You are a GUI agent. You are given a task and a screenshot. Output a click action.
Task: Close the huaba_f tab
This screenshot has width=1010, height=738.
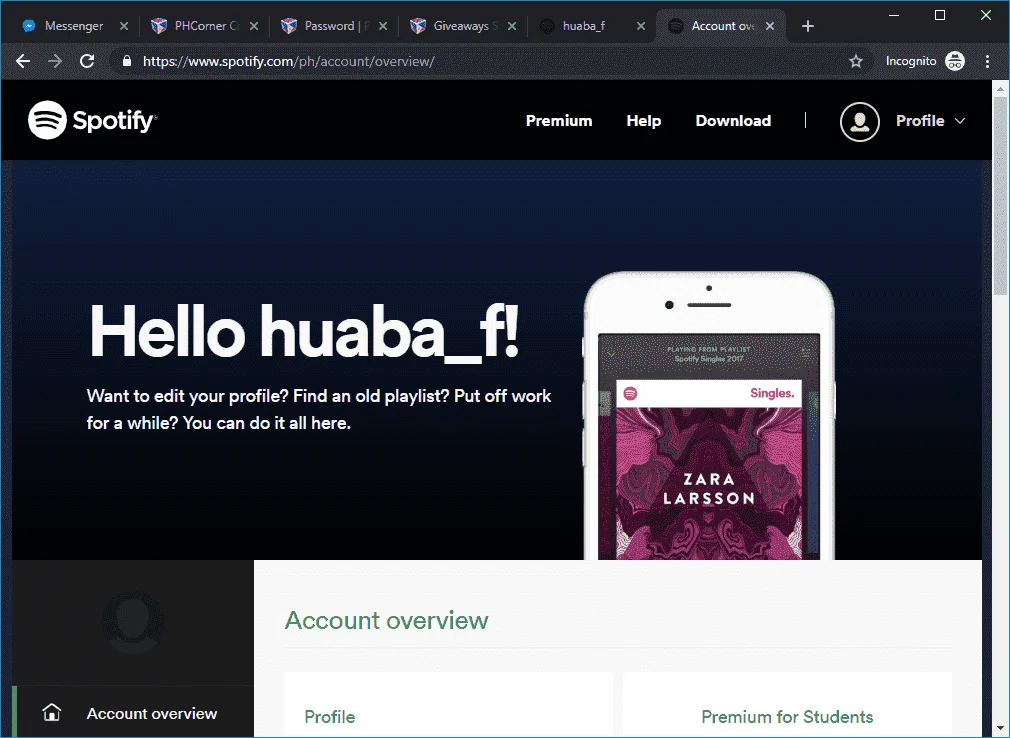(640, 26)
